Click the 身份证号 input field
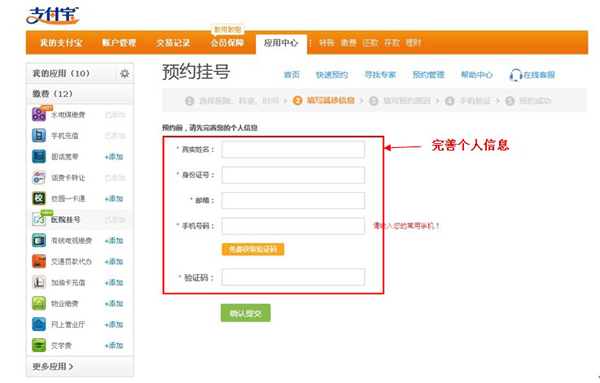 tap(293, 175)
